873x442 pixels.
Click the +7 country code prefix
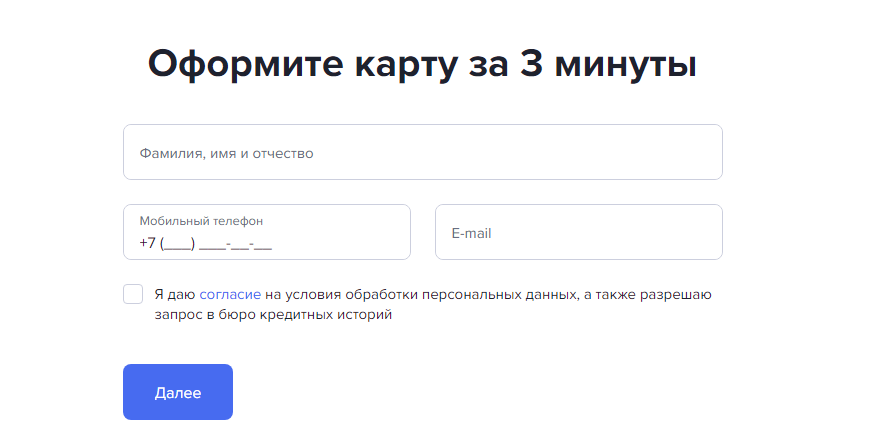tap(148, 243)
